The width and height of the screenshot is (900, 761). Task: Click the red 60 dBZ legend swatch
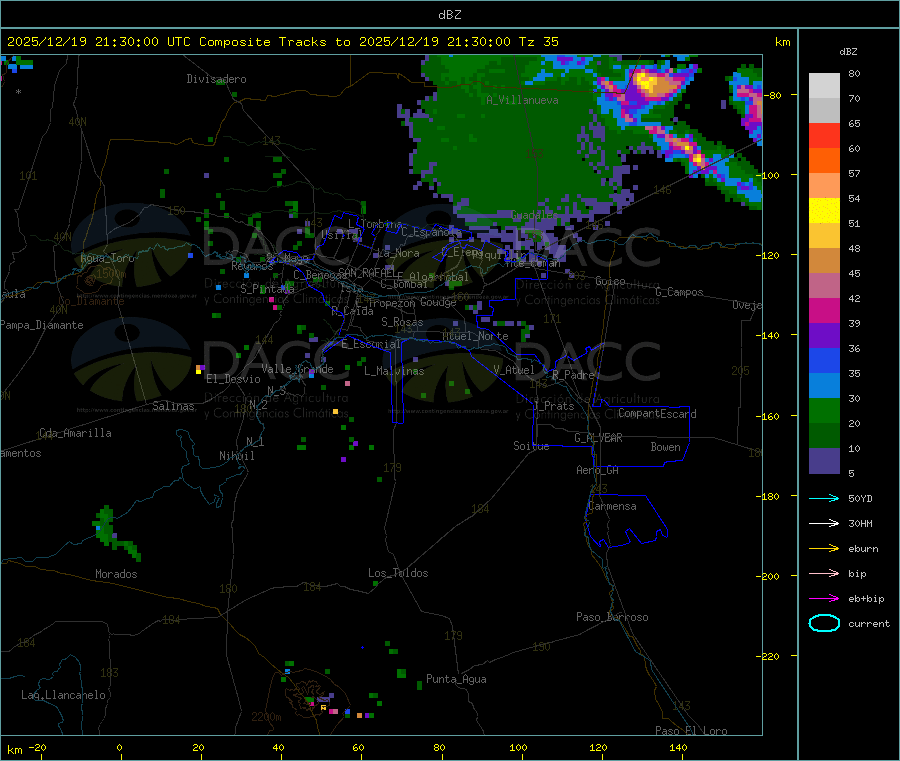click(x=824, y=135)
